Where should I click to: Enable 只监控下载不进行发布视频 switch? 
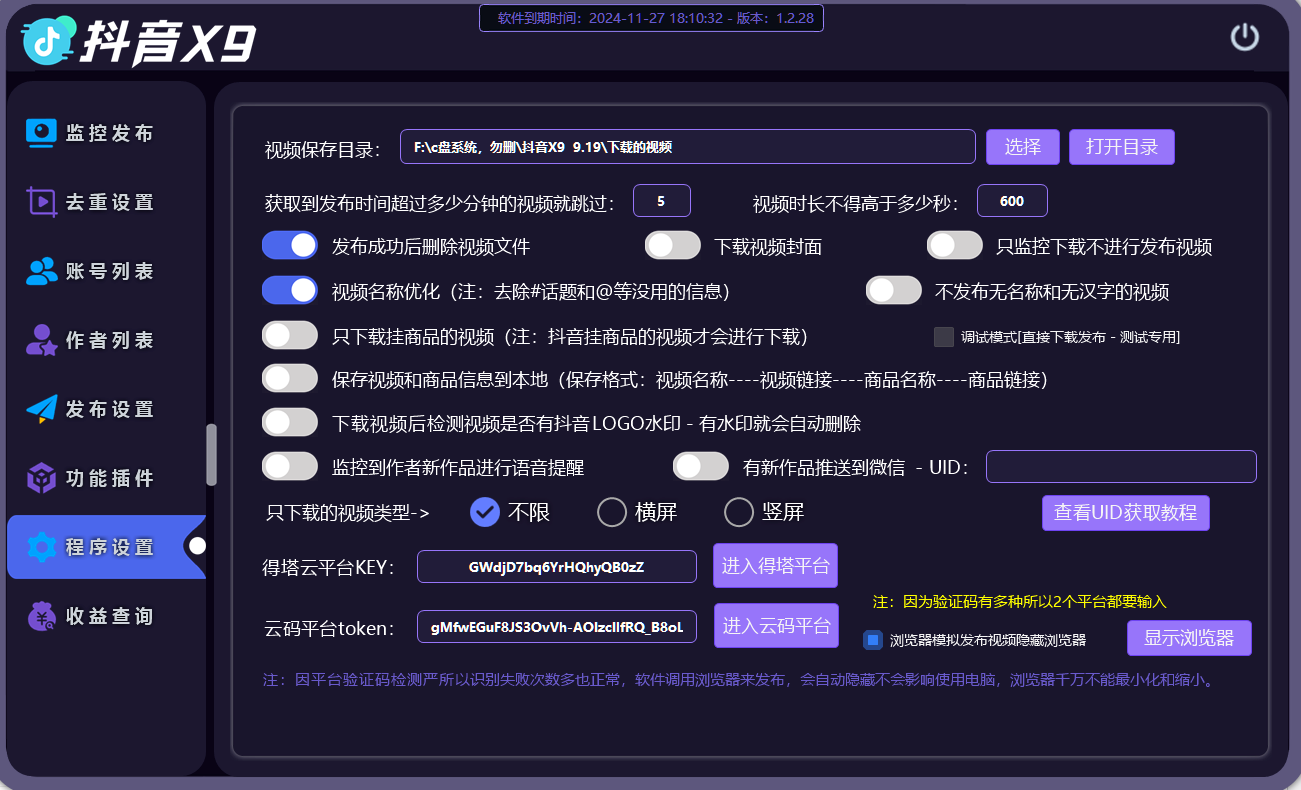point(955,245)
